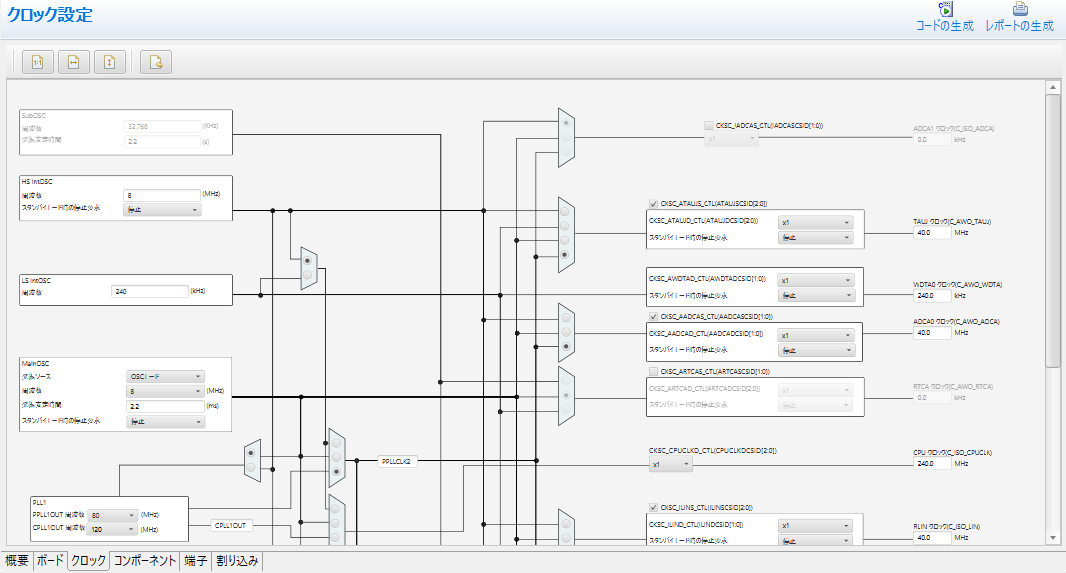Viewport: 1066px width, 573px height.
Task: Toggle the CKSC_AADCAS_CTL checkbox
Action: pos(653,316)
